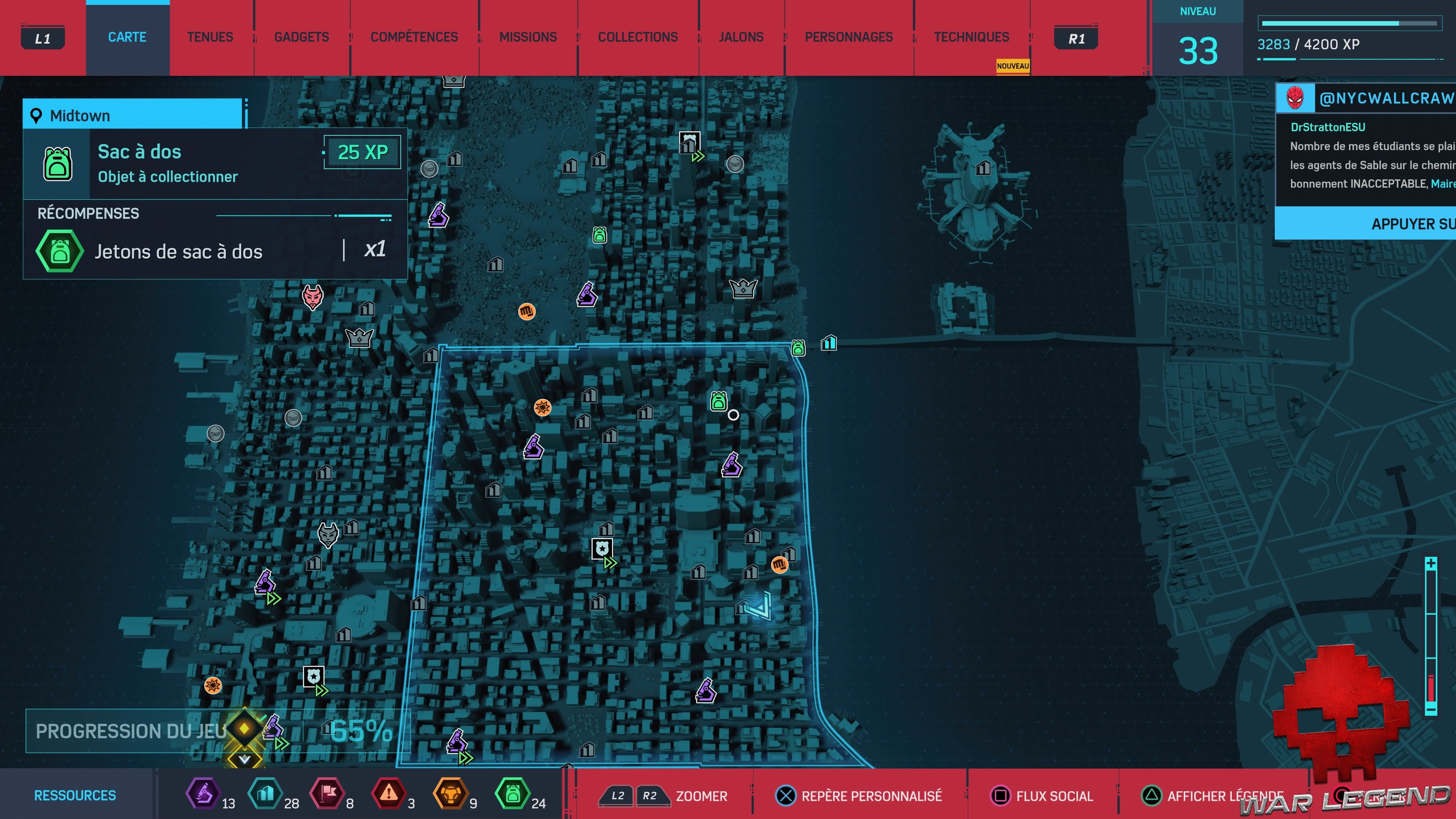This screenshot has width=1456, height=819.
Task: Open the Tenues tab
Action: point(210,37)
